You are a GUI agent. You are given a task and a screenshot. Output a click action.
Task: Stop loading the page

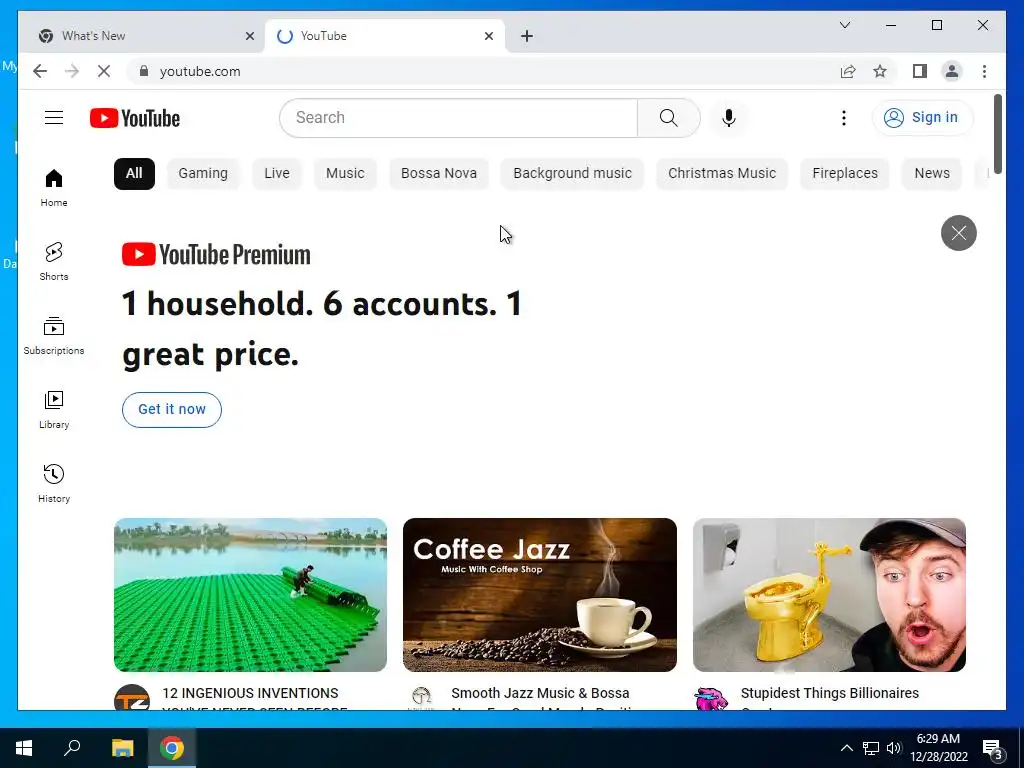click(104, 71)
